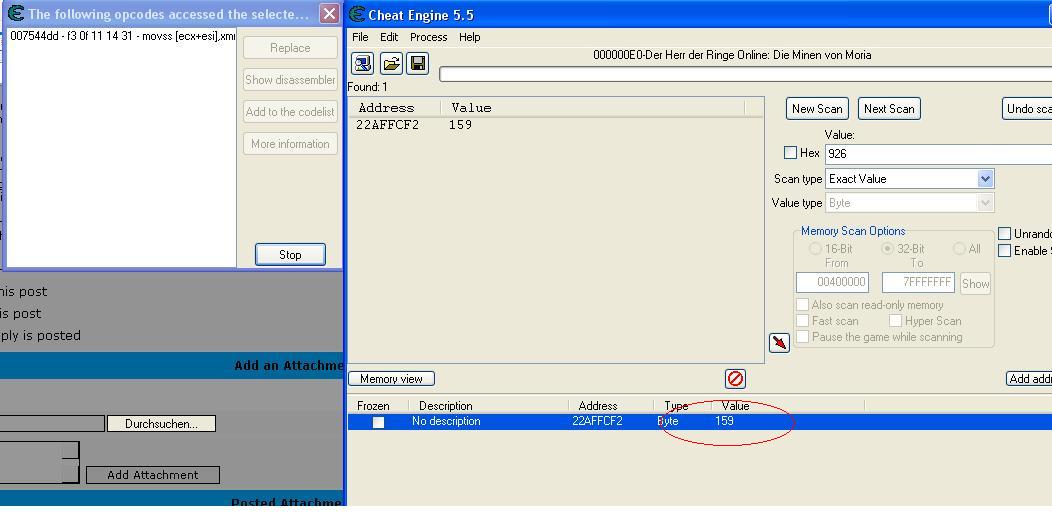Screen dimensions: 1052x525
Task: Close the opcodes accessed window
Action: (x=328, y=14)
